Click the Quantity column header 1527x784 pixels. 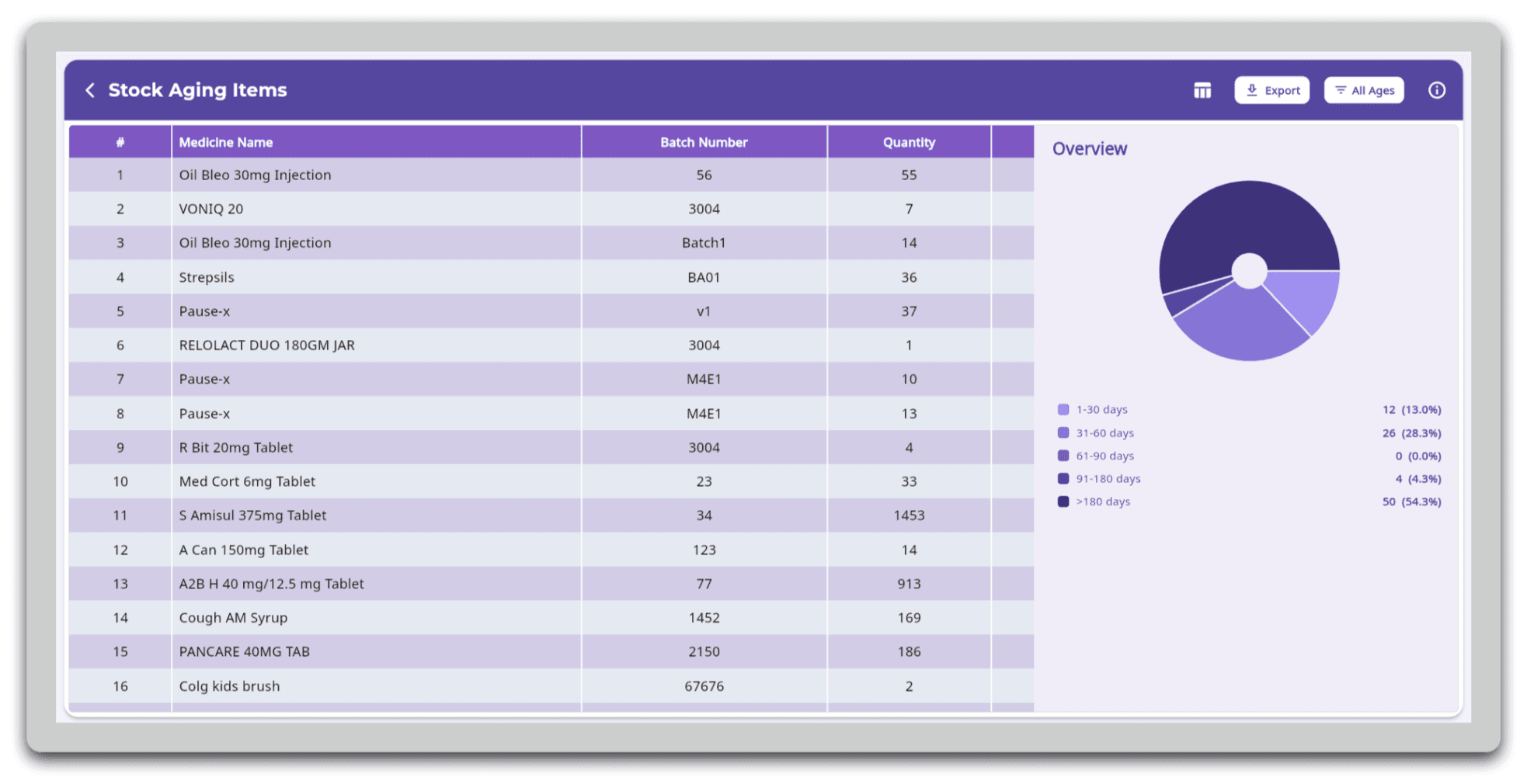point(909,142)
